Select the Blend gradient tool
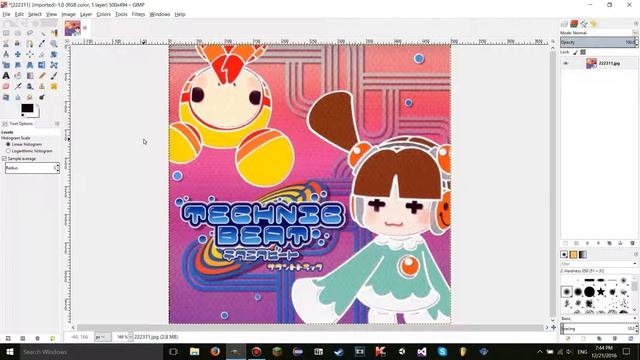 click(x=30, y=76)
